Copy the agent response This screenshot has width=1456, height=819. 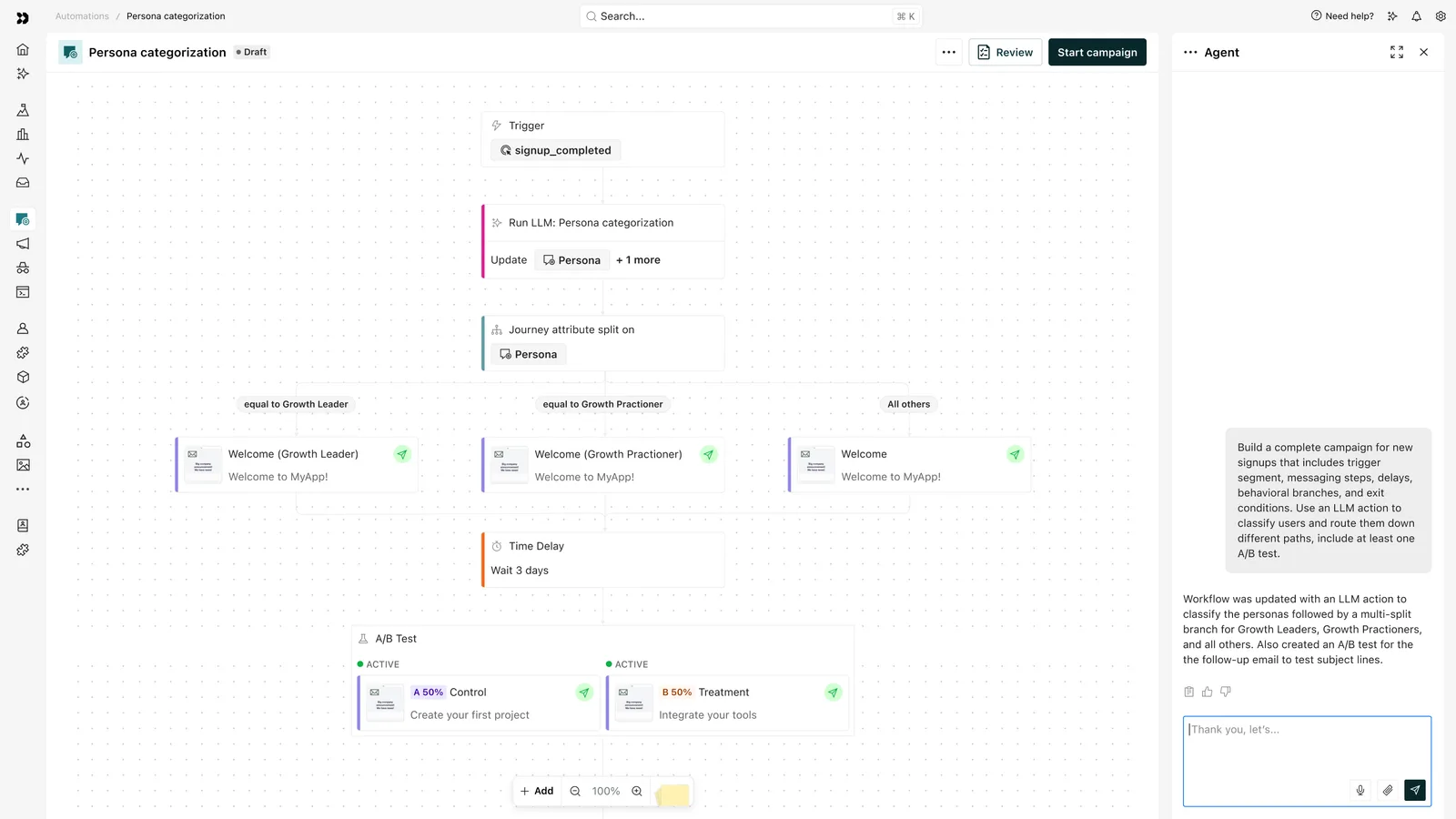(1188, 692)
